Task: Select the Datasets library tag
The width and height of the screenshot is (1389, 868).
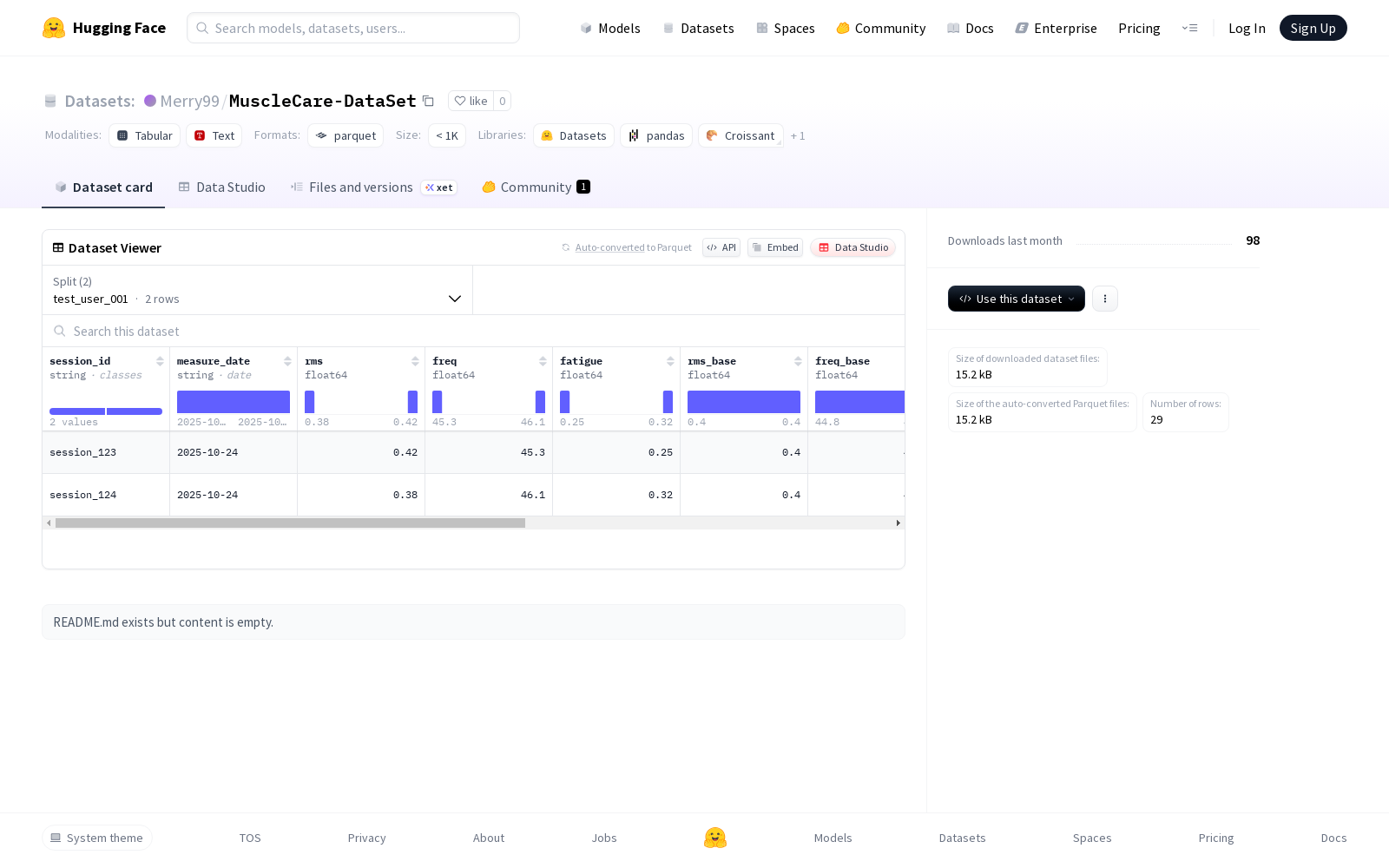Action: [574, 135]
